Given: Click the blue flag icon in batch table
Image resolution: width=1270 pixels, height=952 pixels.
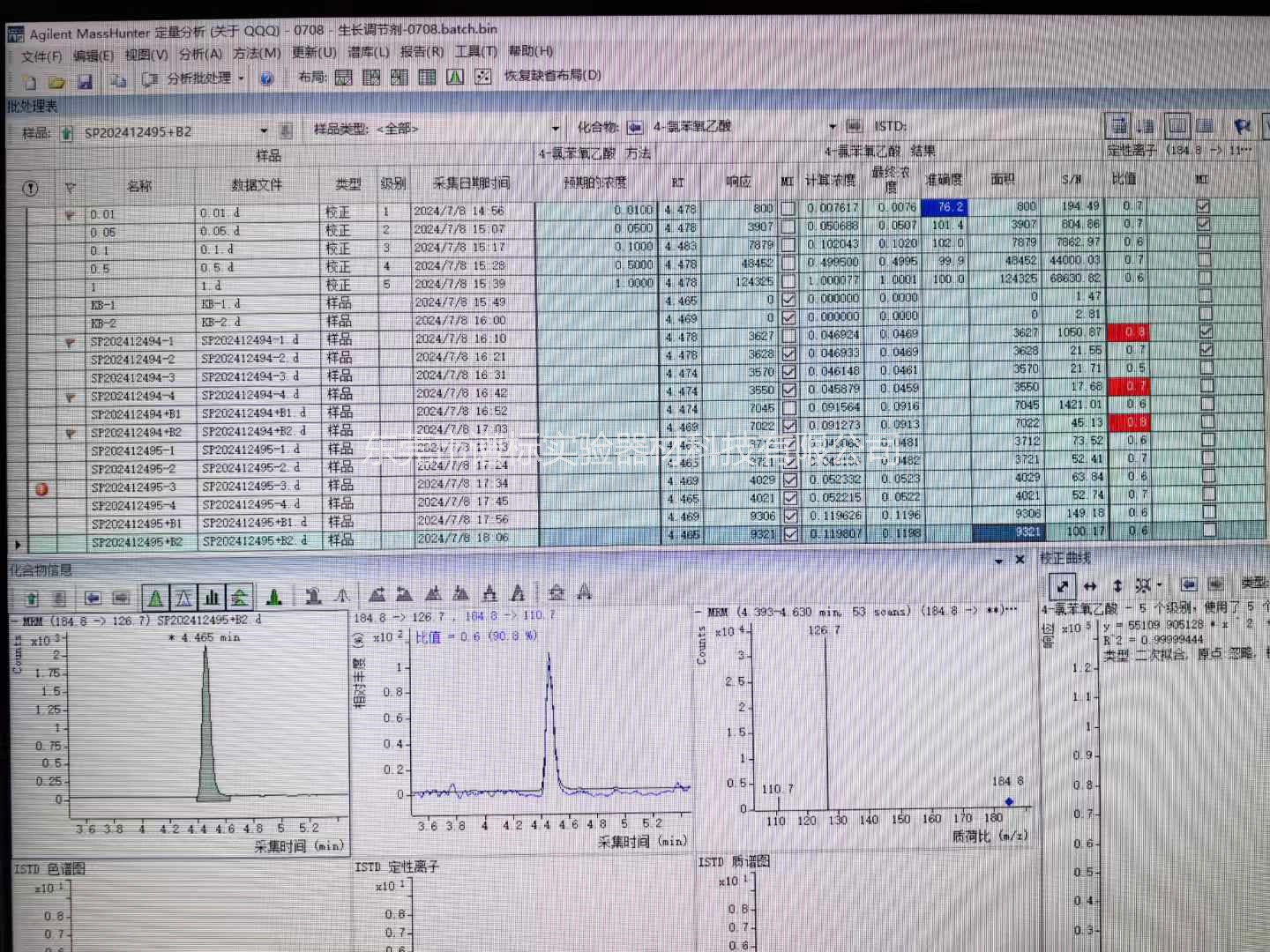Looking at the screenshot, I should [1242, 126].
